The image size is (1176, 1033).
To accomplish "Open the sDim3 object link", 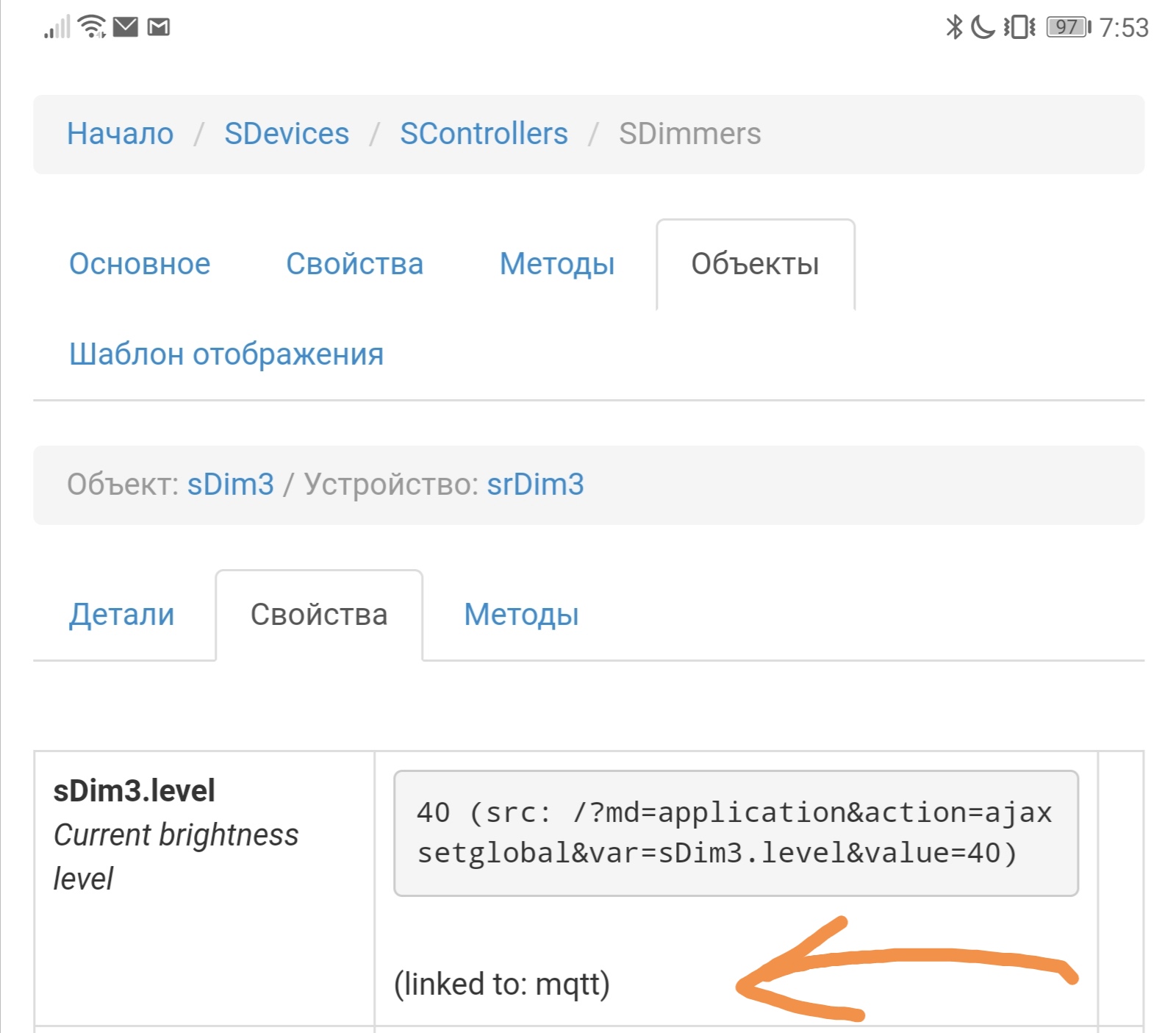I will click(x=231, y=485).
